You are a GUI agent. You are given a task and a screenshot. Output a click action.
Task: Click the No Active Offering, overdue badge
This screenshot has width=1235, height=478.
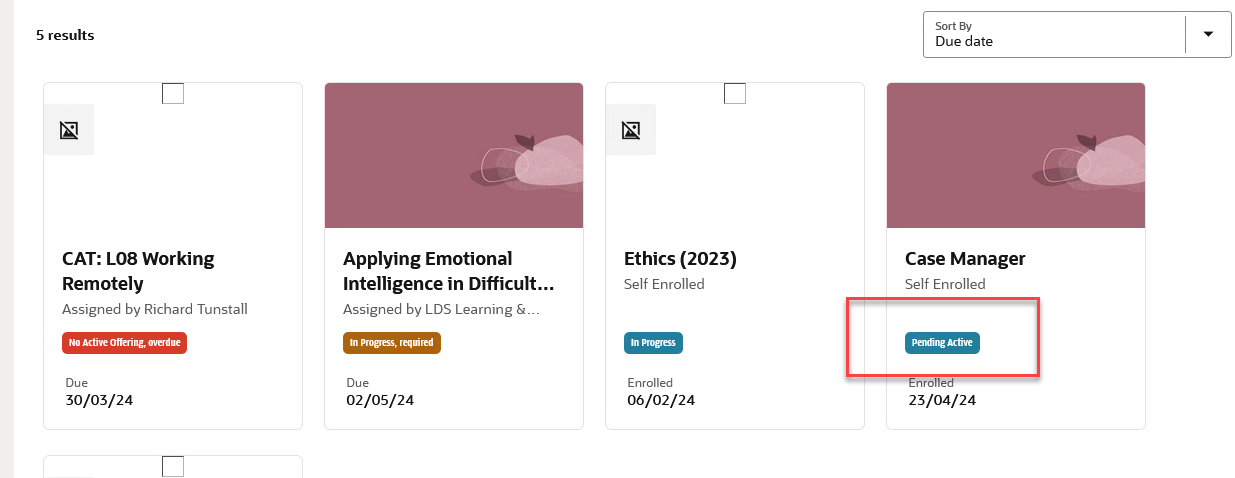124,343
